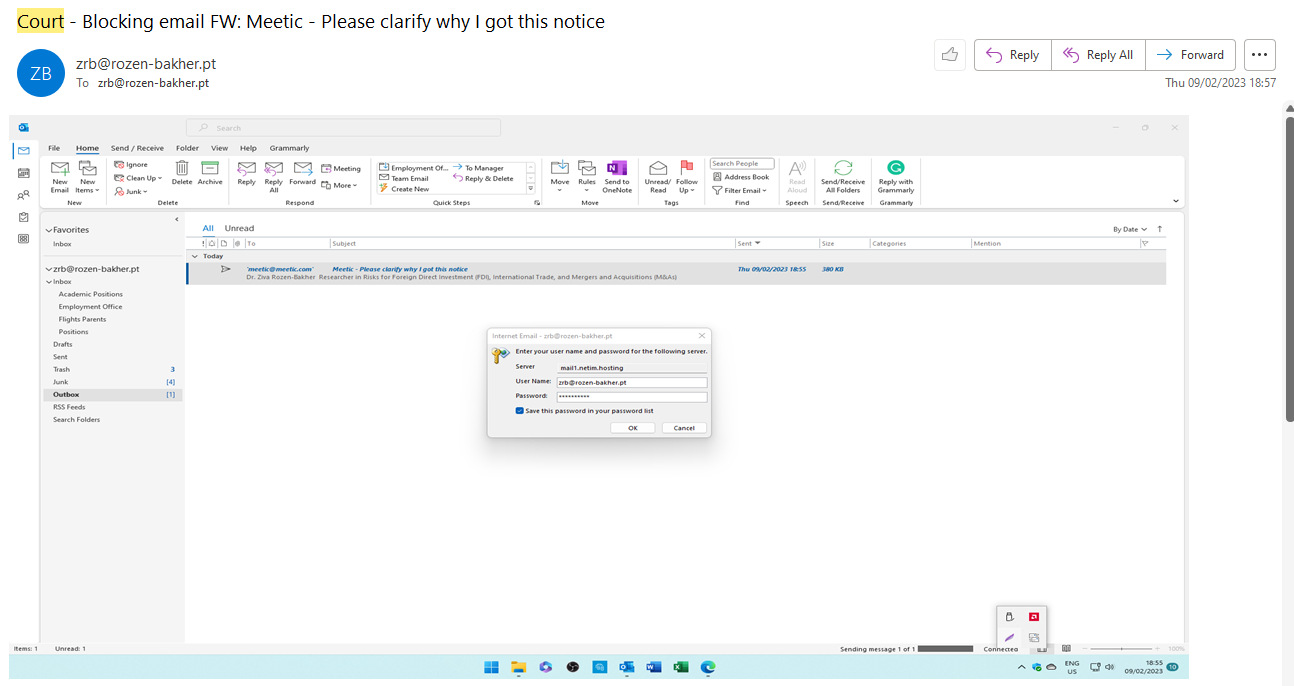Click the top Reply button in email header
1294x686 pixels.
coord(1013,55)
